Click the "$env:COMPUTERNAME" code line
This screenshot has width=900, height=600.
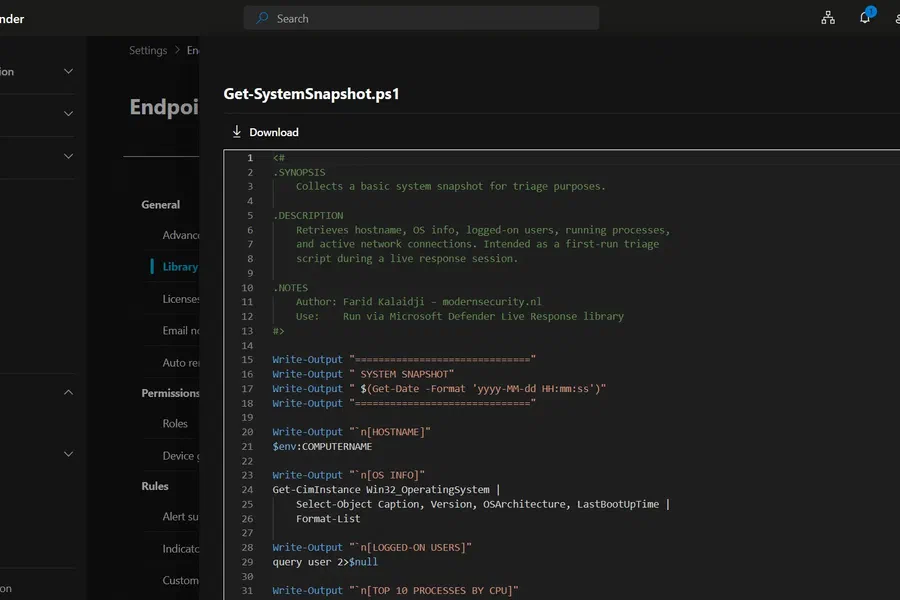(322, 447)
